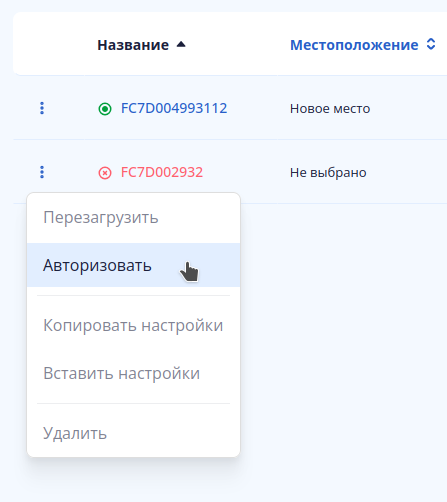Click empty area right of the context menu
447x502 pixels.
pyautogui.click(x=343, y=333)
